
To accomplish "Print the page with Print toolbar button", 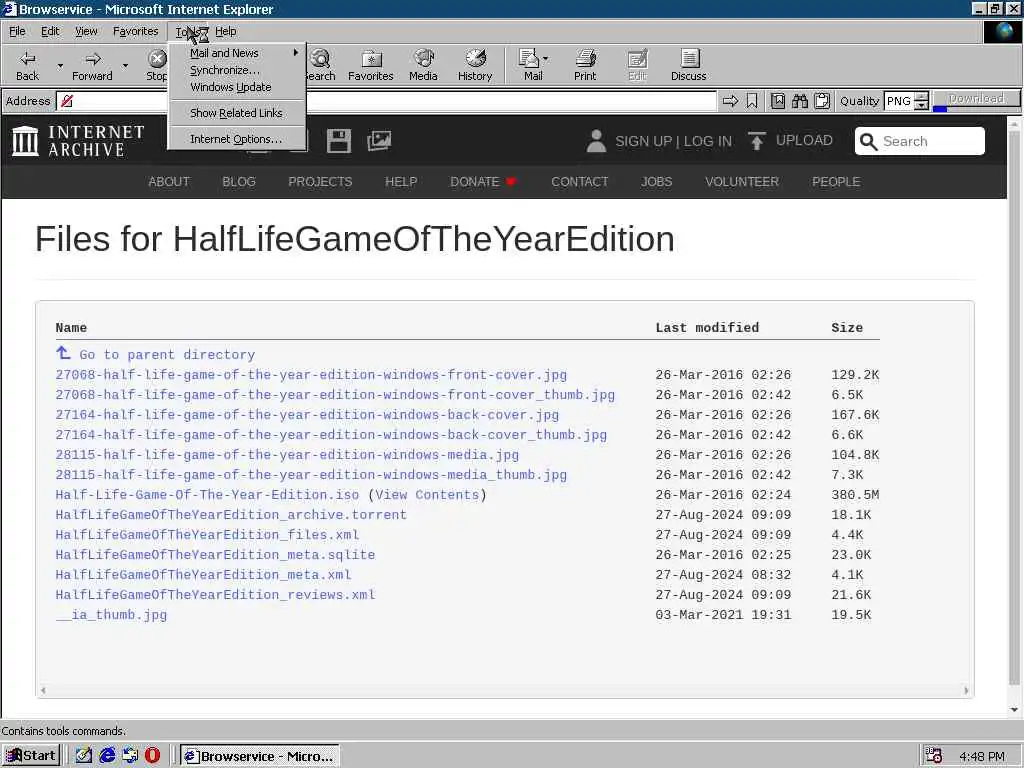I will [x=585, y=65].
